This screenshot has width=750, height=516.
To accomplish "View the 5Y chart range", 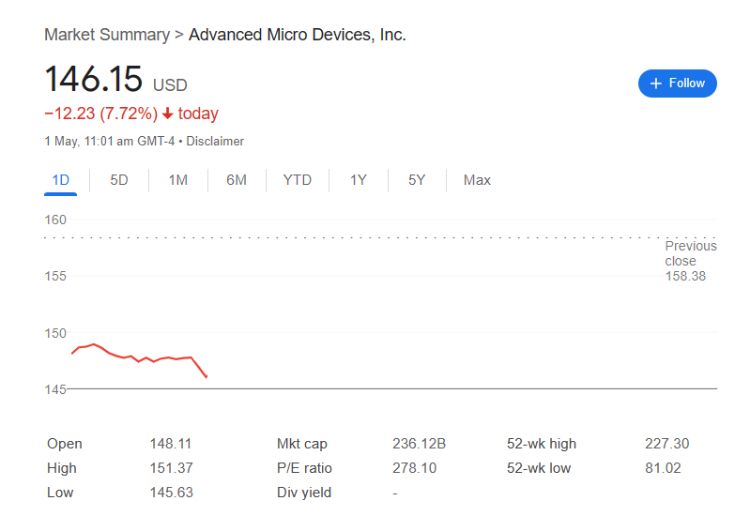I will pyautogui.click(x=417, y=180).
